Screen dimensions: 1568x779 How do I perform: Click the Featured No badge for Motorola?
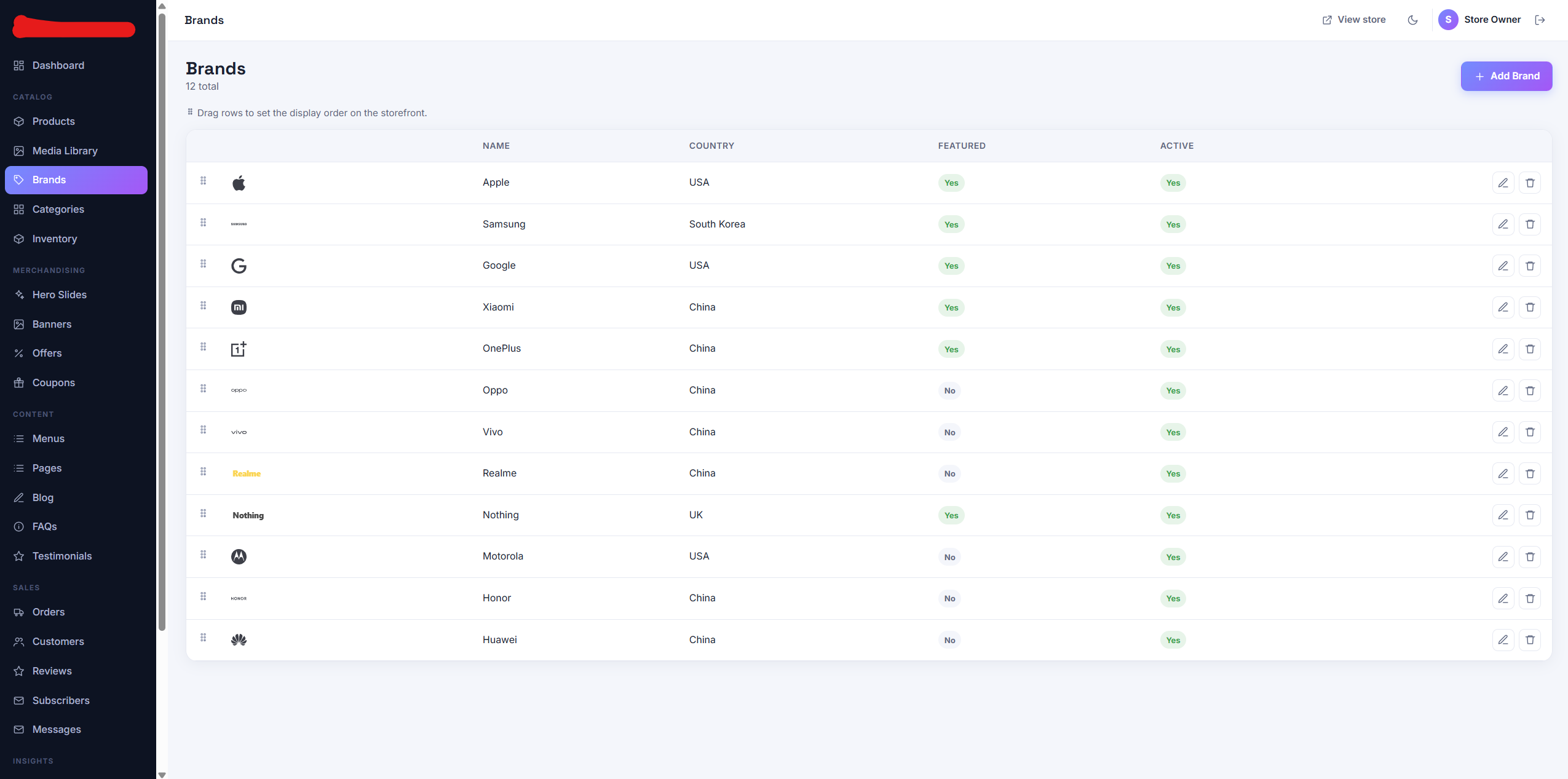click(950, 558)
